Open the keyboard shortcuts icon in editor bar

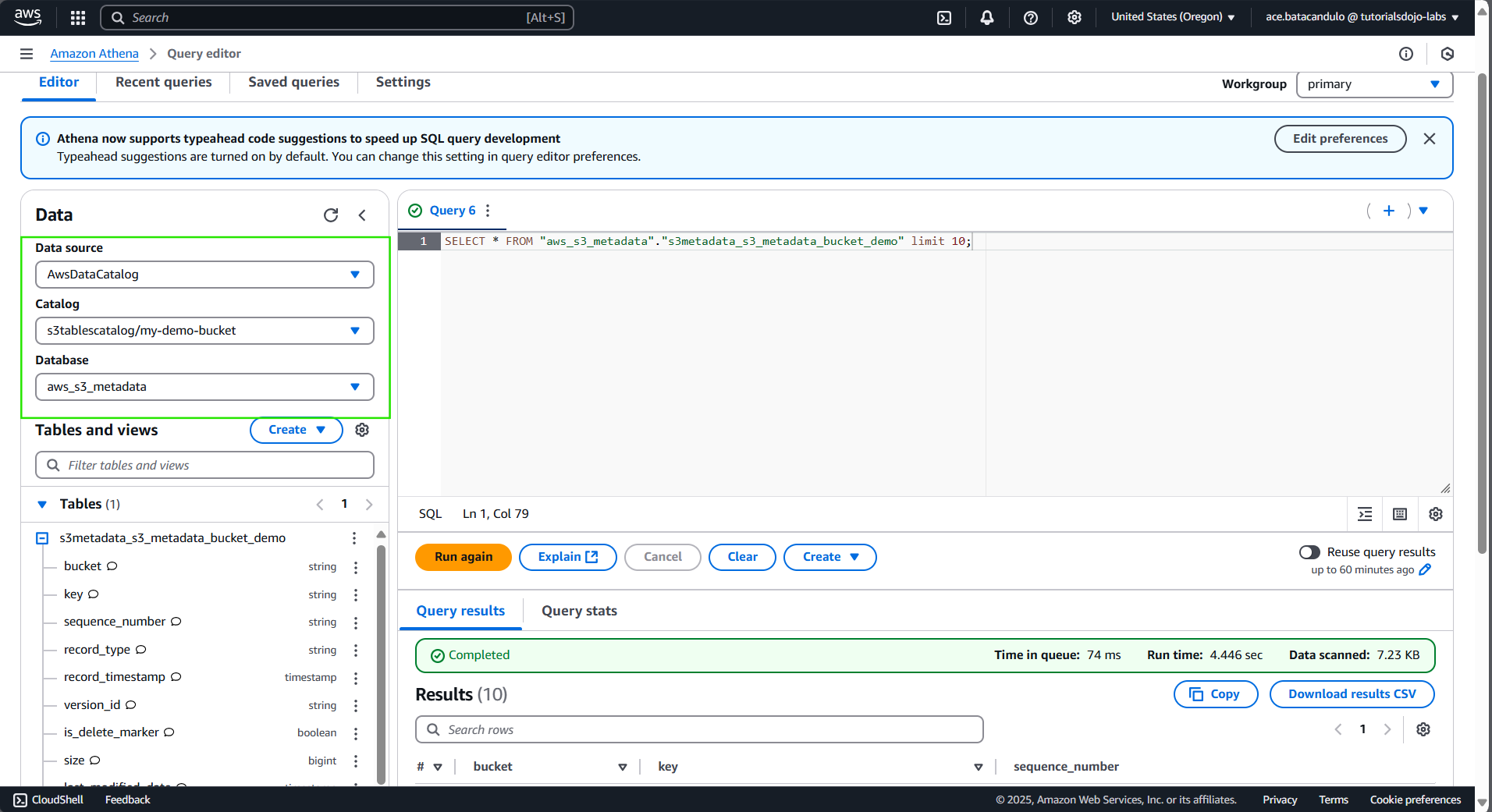(x=1400, y=514)
